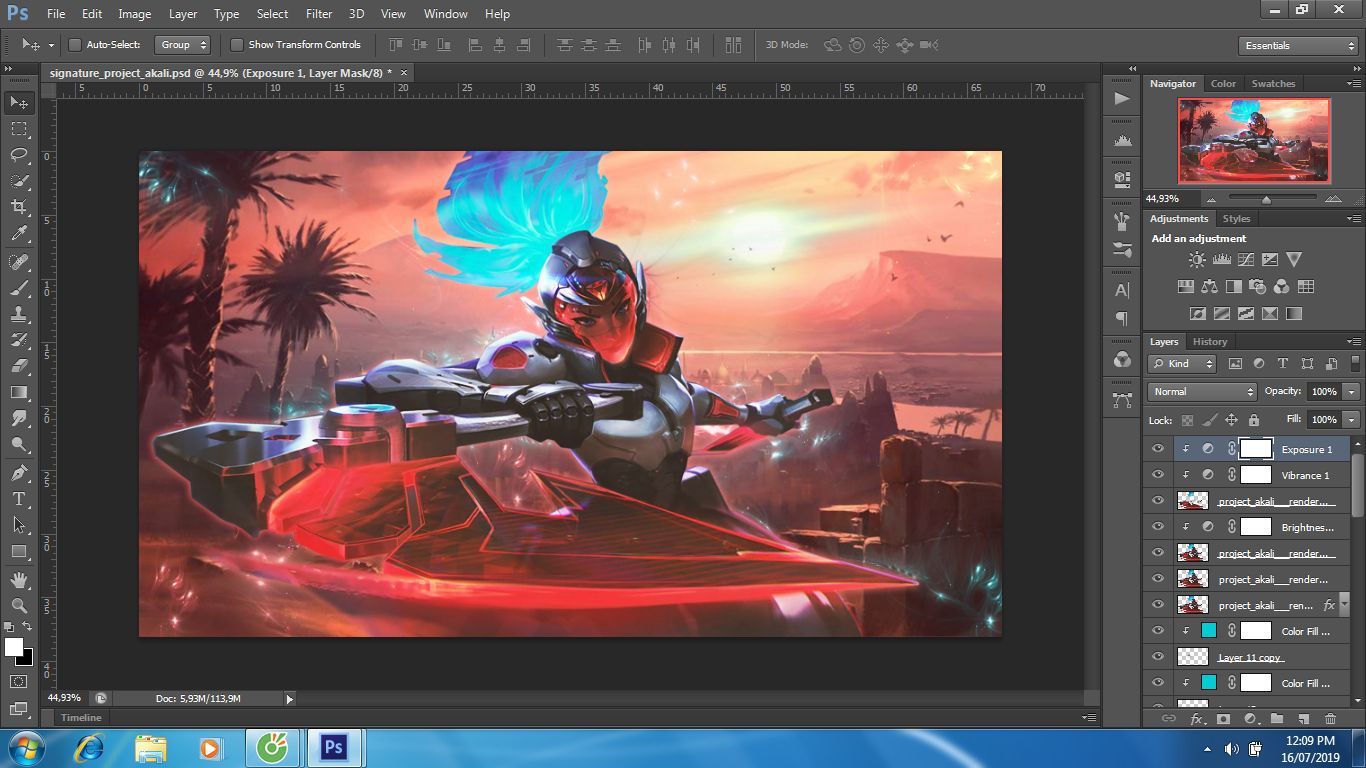This screenshot has width=1366, height=768.
Task: Switch to the Styles tab
Action: [1236, 219]
